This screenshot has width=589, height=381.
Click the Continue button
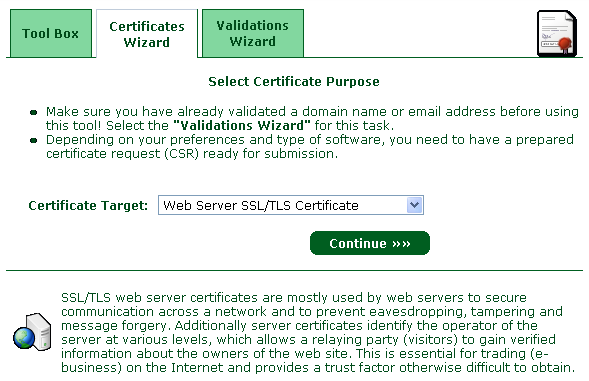[370, 243]
